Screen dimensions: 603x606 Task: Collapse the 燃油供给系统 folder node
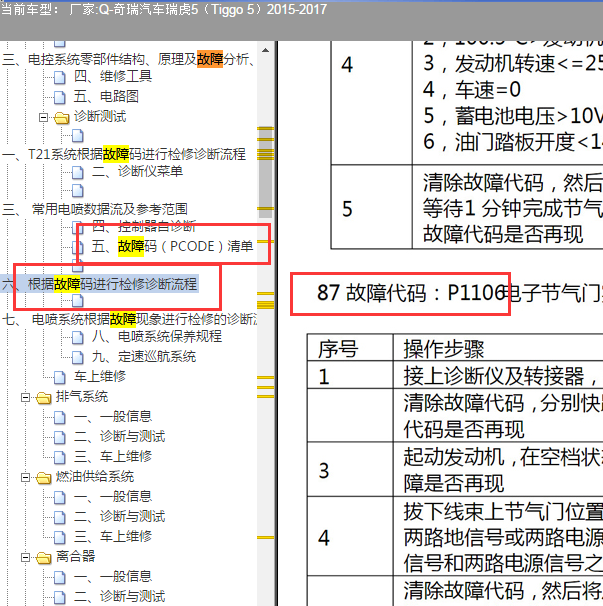coord(26,478)
